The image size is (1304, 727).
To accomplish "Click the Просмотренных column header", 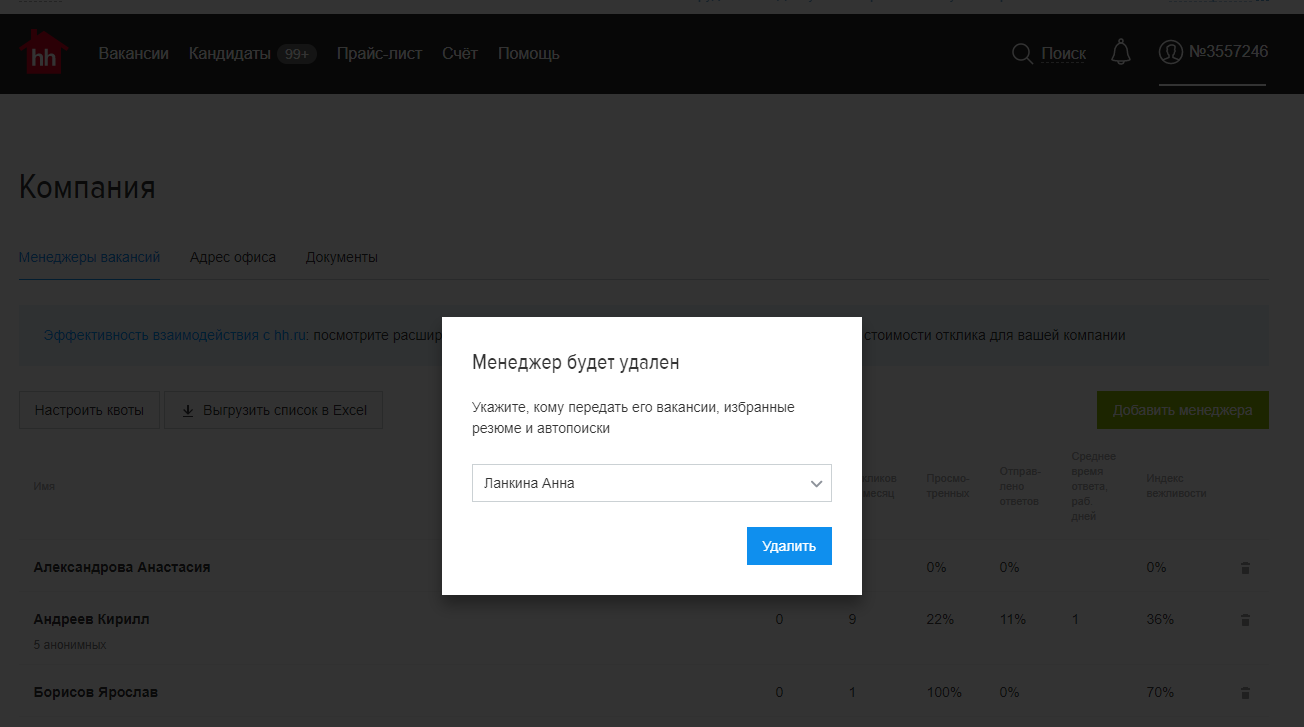I will [x=948, y=486].
